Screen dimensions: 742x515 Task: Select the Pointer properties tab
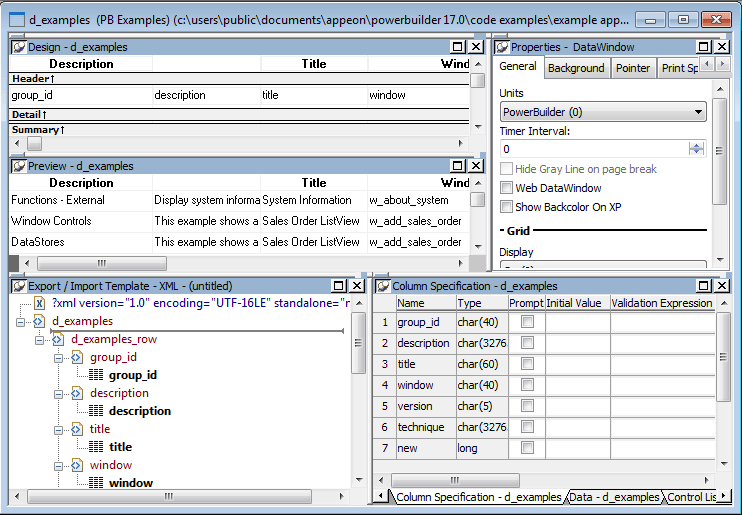(x=632, y=68)
